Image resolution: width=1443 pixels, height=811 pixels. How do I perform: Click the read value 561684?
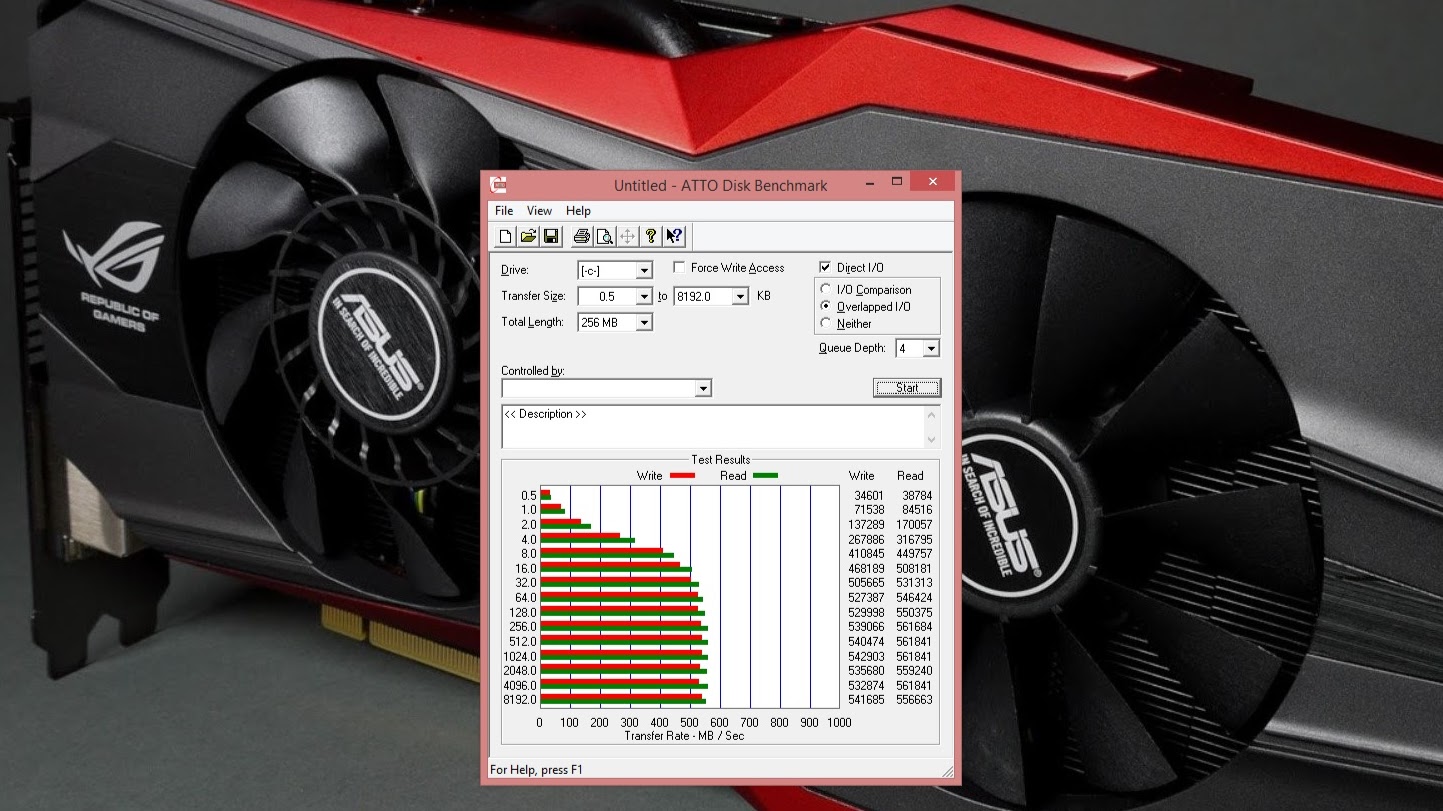(x=914, y=627)
